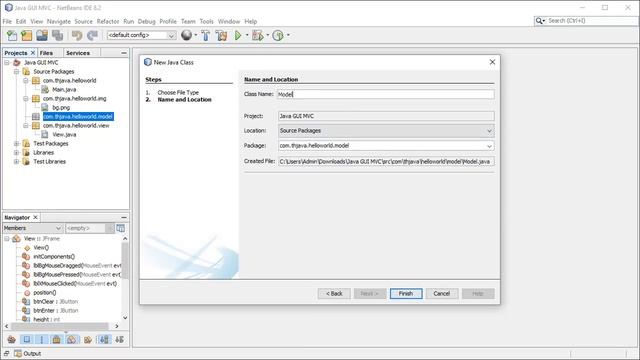Click the Search (Ctrl+I) field
640x360 pixels.
tap(591, 20)
